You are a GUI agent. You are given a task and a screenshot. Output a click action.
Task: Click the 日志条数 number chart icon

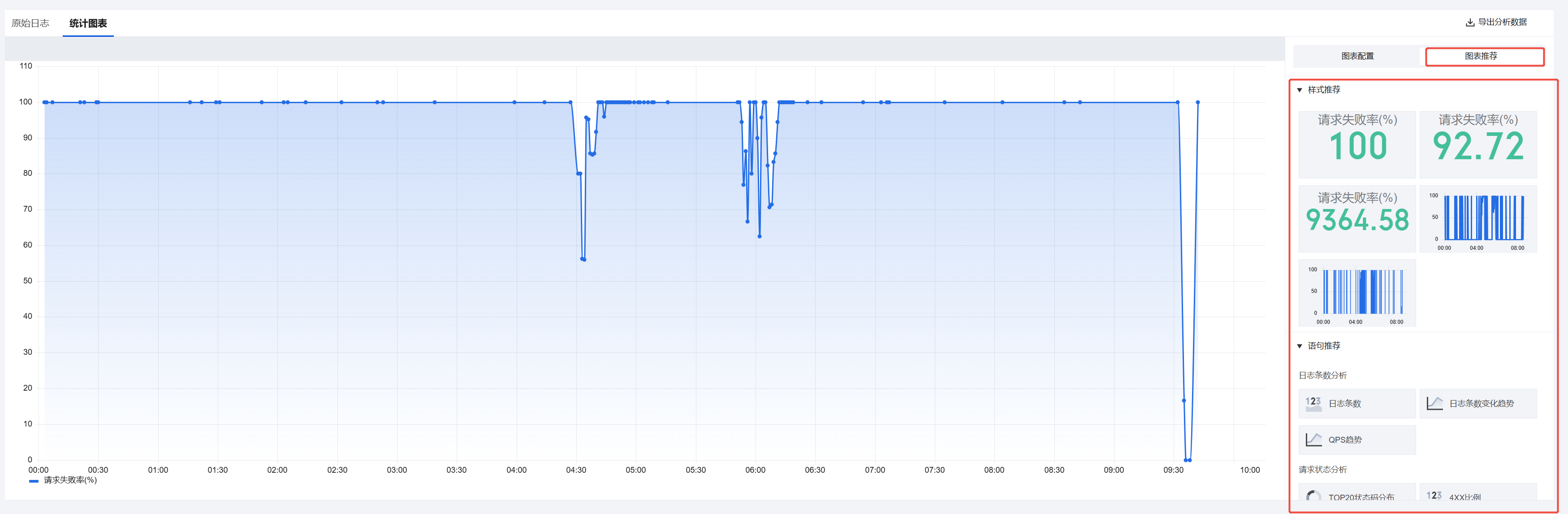(x=1313, y=403)
